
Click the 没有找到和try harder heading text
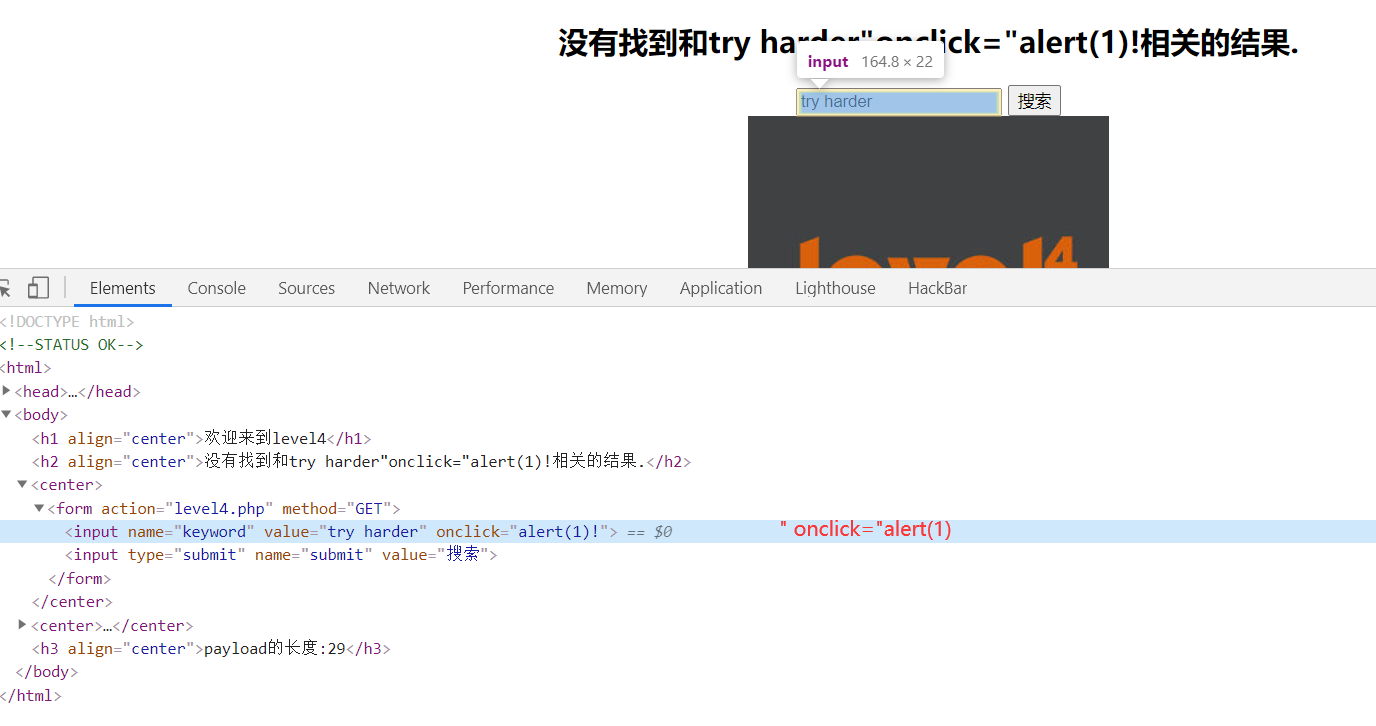(x=928, y=43)
